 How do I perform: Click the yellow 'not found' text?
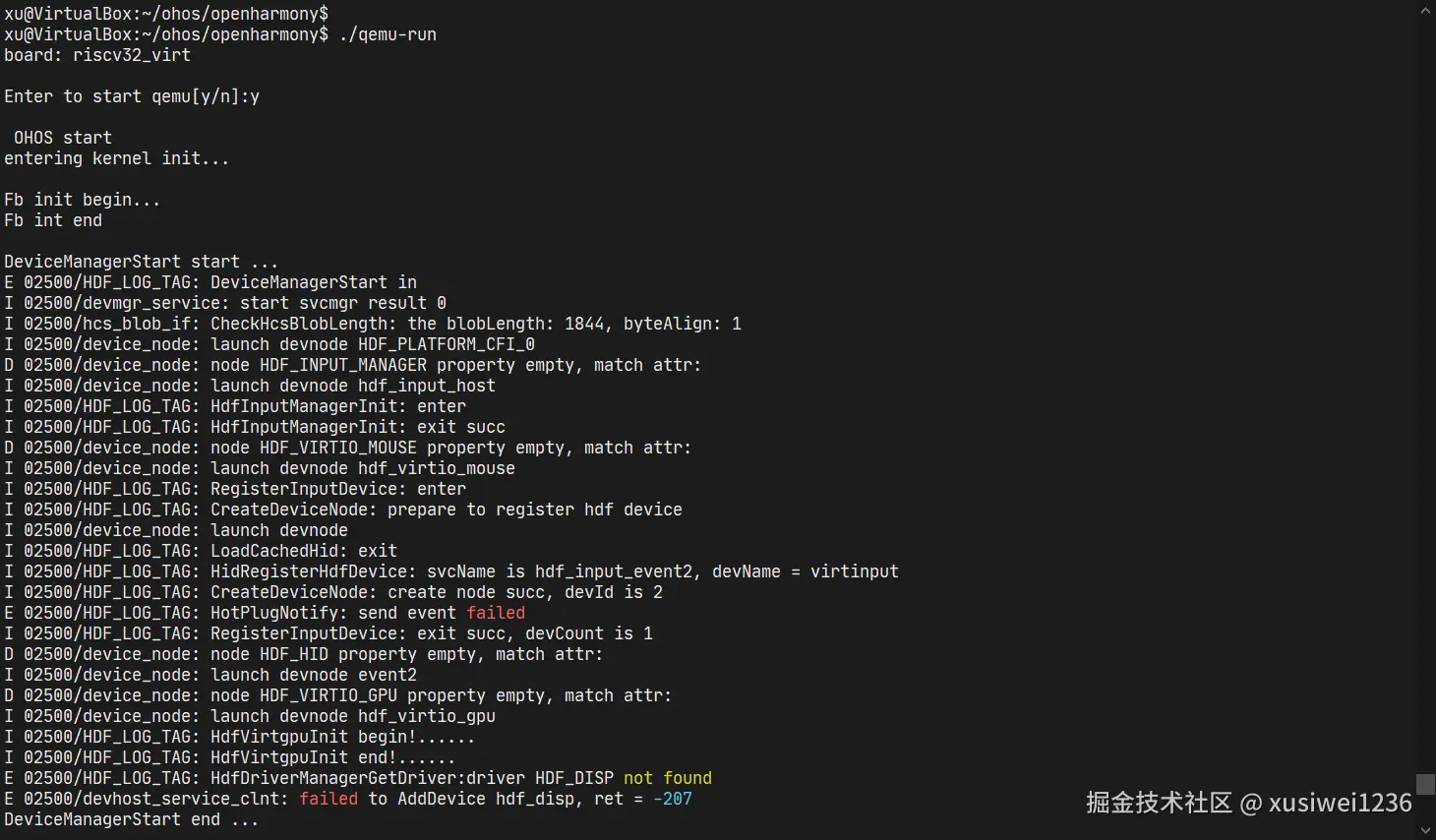pyautogui.click(x=668, y=778)
